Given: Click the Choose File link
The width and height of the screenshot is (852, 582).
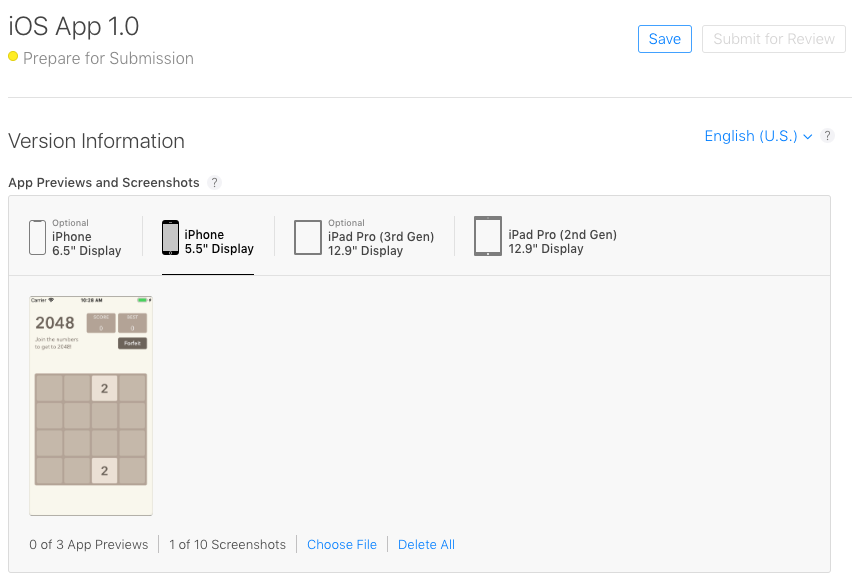Looking at the screenshot, I should 342,545.
